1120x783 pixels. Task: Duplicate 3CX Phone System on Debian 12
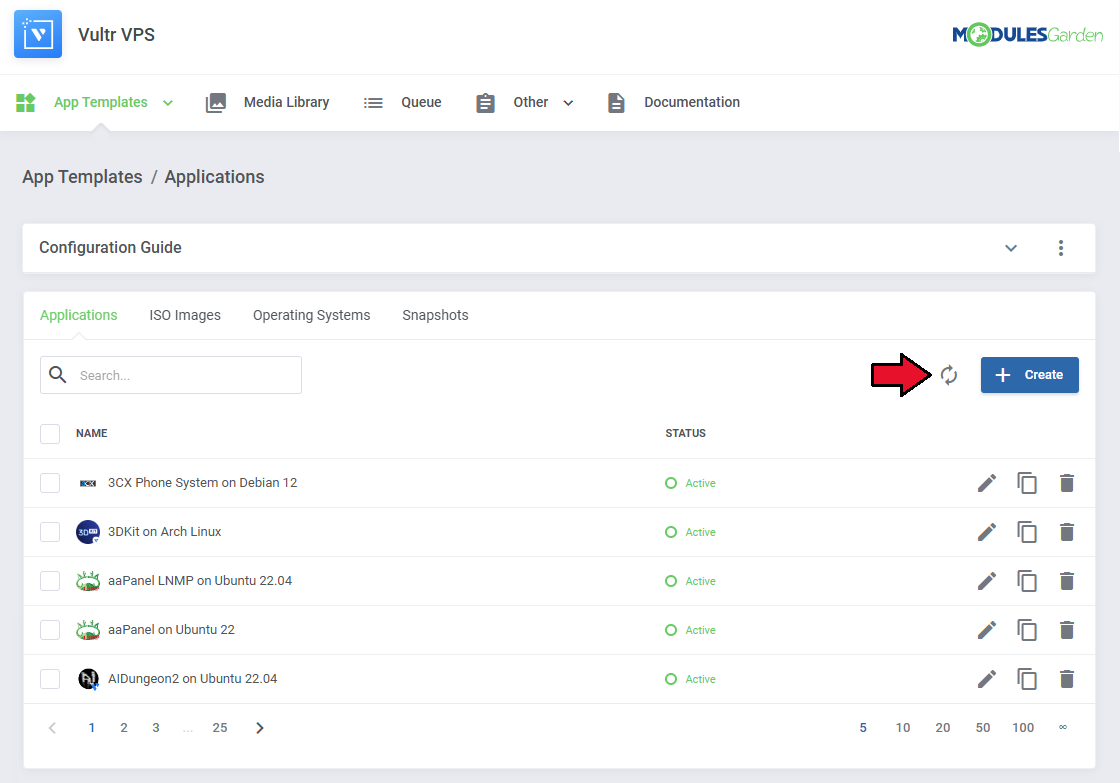1026,484
